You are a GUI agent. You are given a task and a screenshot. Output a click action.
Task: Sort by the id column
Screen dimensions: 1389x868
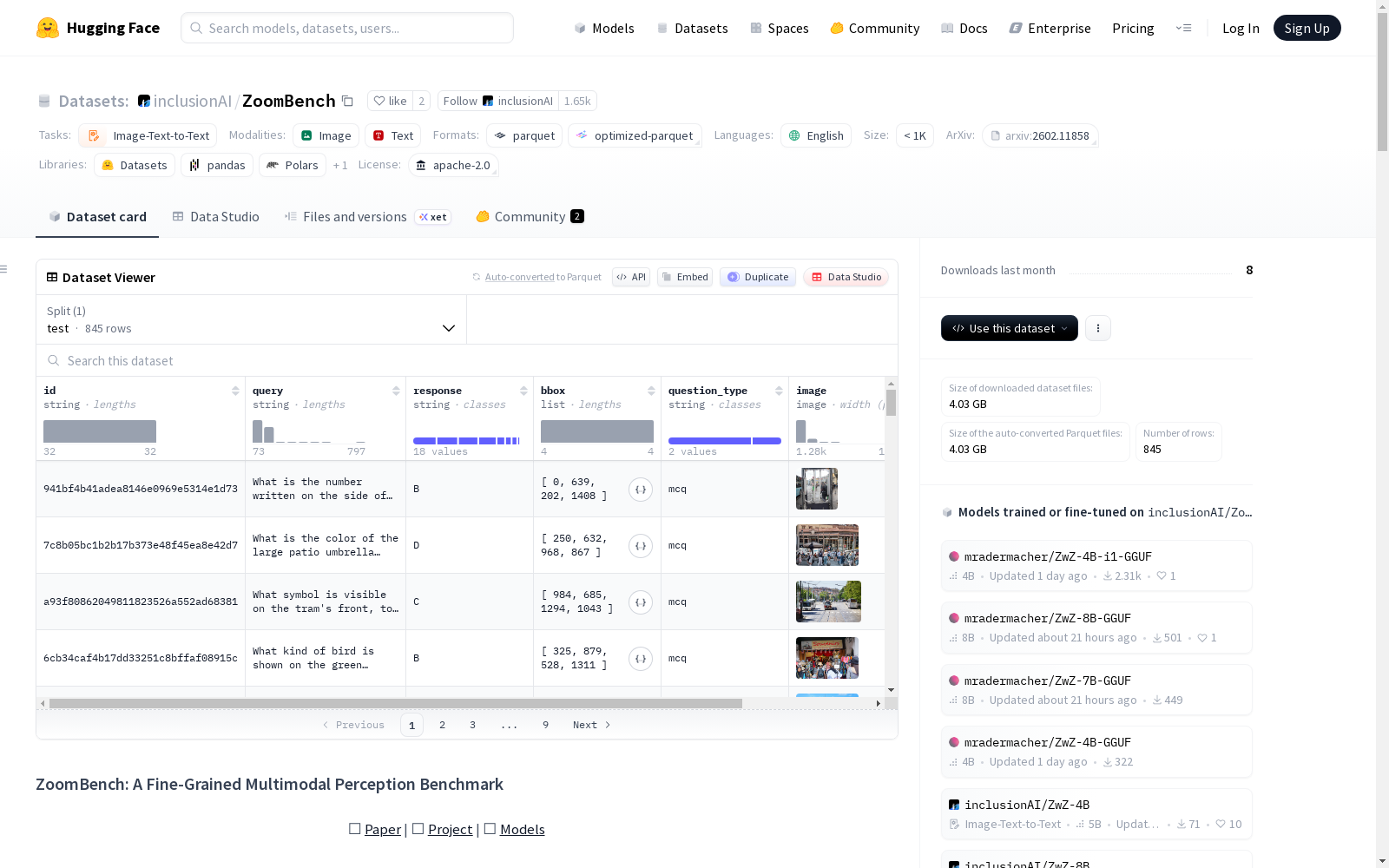coord(235,391)
